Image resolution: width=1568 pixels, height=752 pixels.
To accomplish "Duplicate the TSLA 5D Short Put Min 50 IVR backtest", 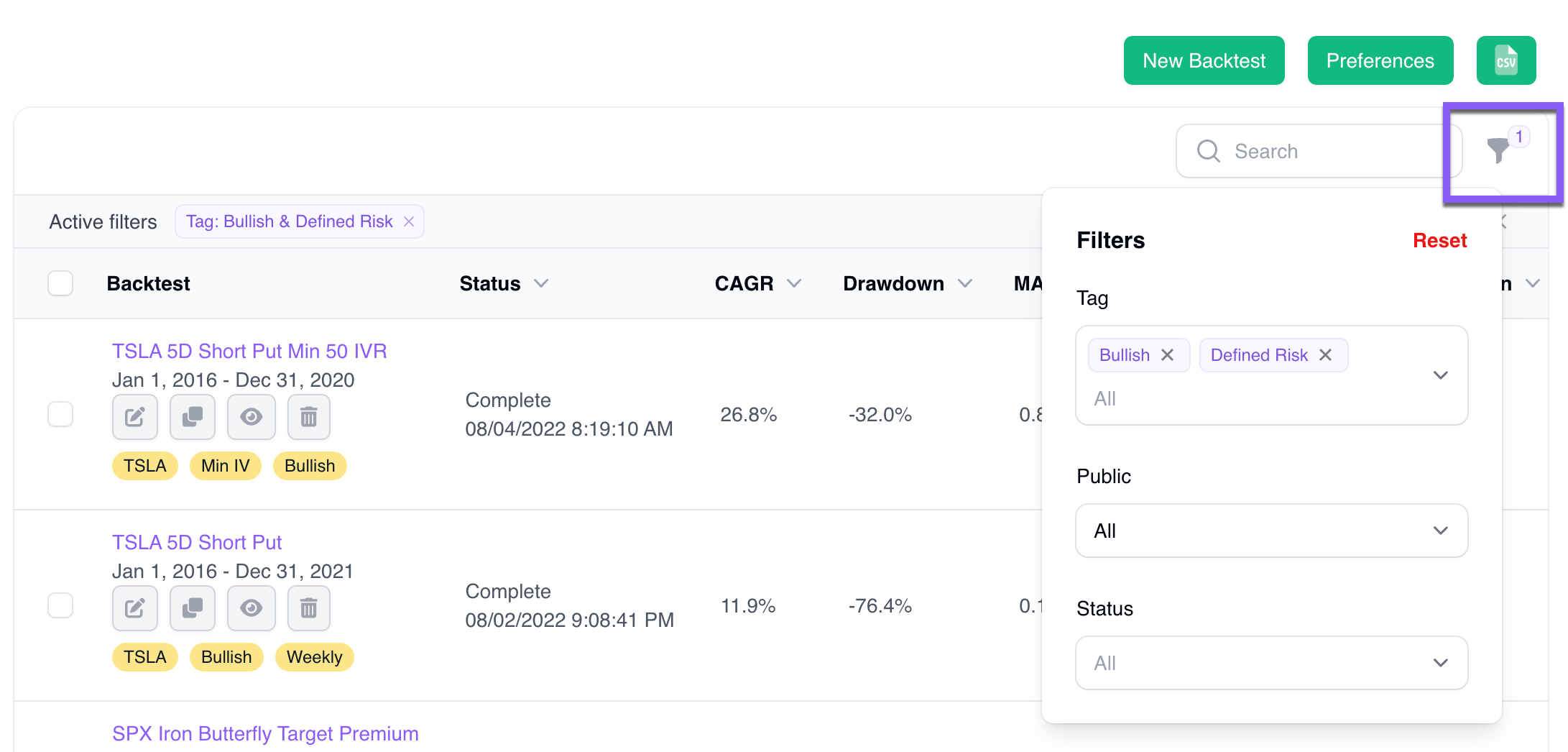I will 192,417.
